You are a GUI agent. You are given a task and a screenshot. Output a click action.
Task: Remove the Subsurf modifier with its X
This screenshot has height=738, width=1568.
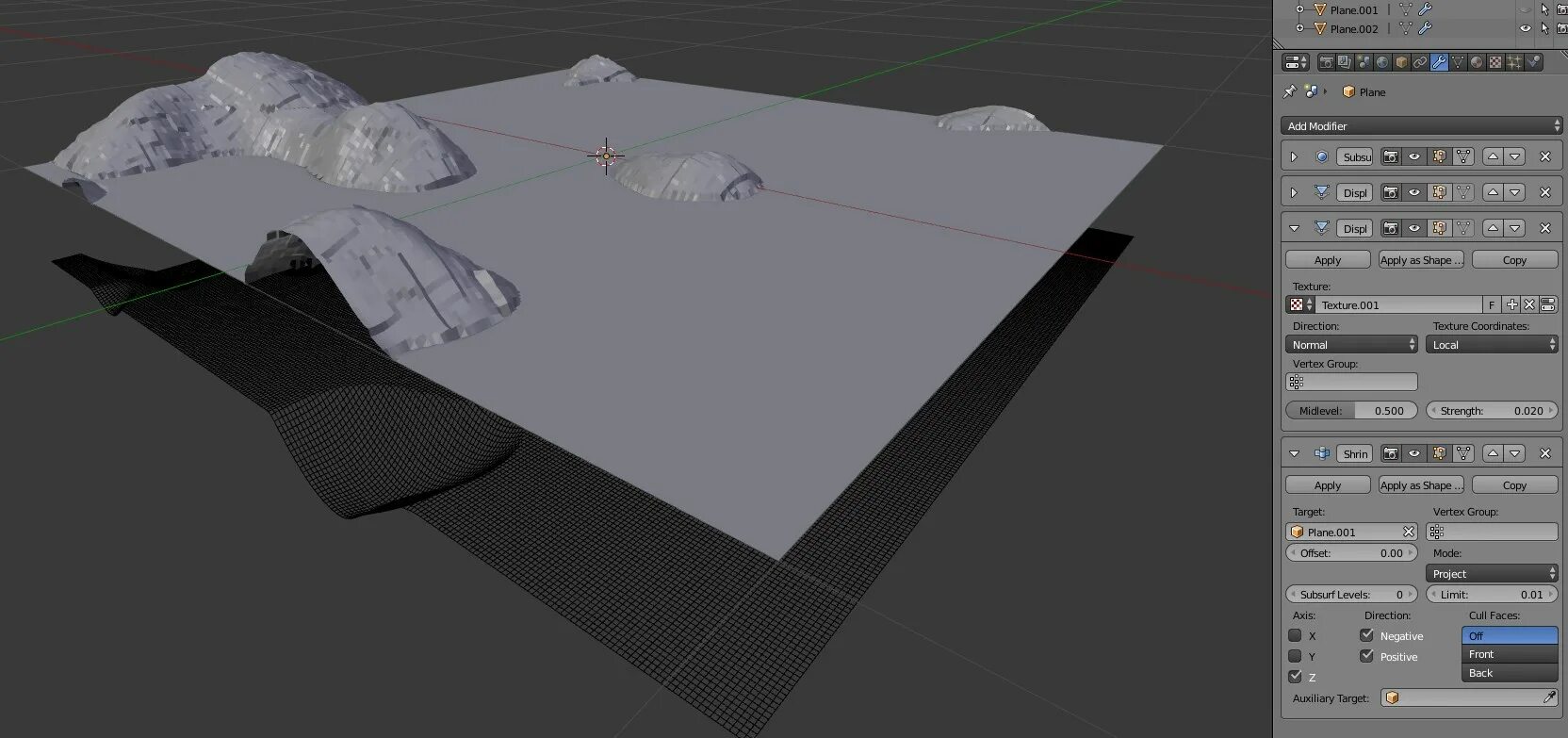coord(1545,156)
